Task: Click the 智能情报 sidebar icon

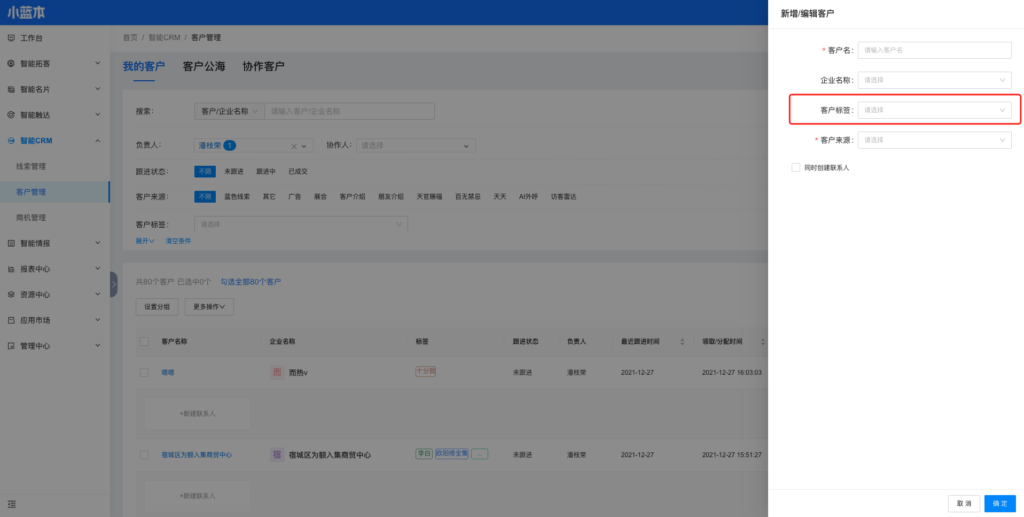Action: [11, 243]
